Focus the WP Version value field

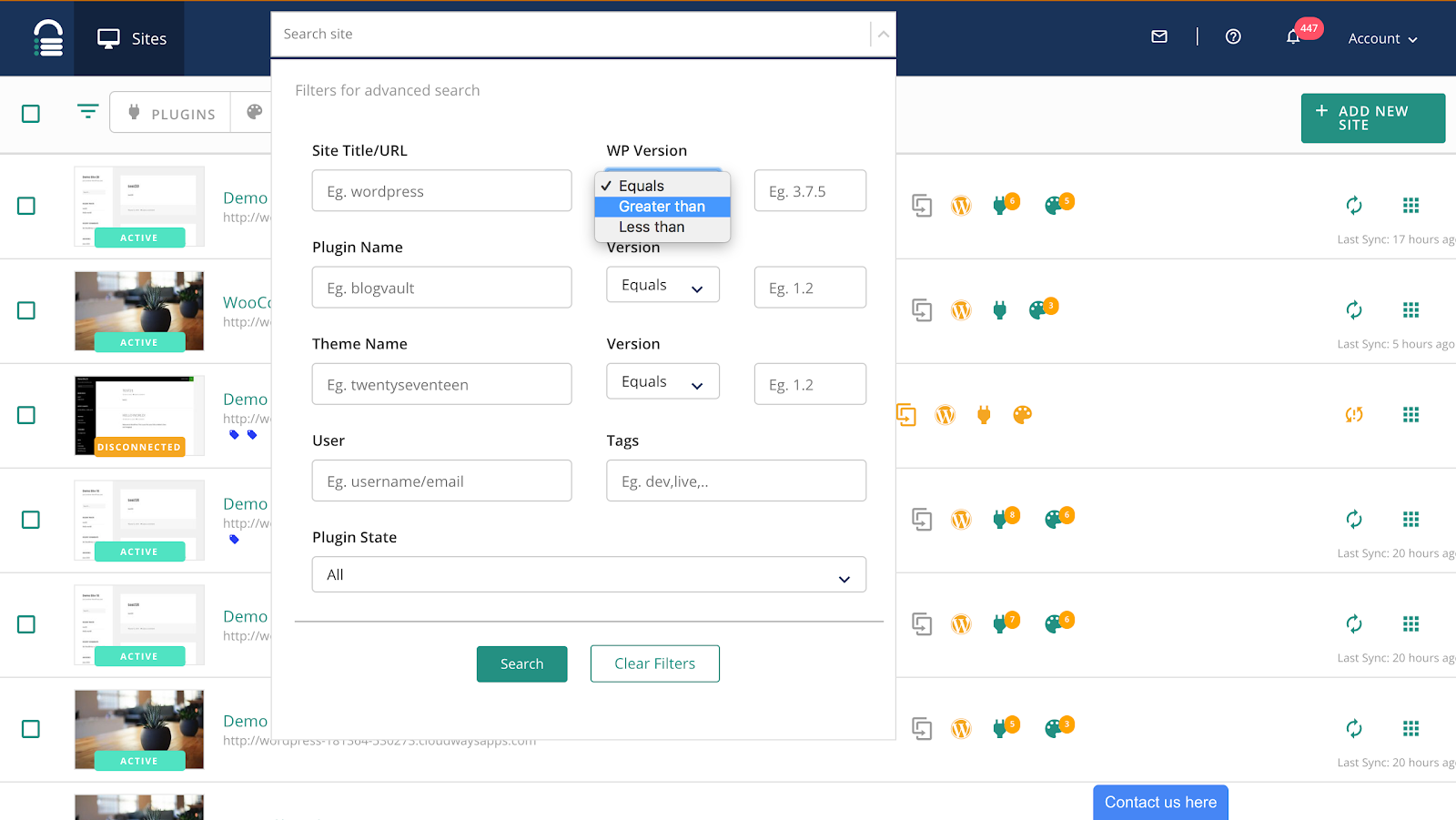pos(810,191)
